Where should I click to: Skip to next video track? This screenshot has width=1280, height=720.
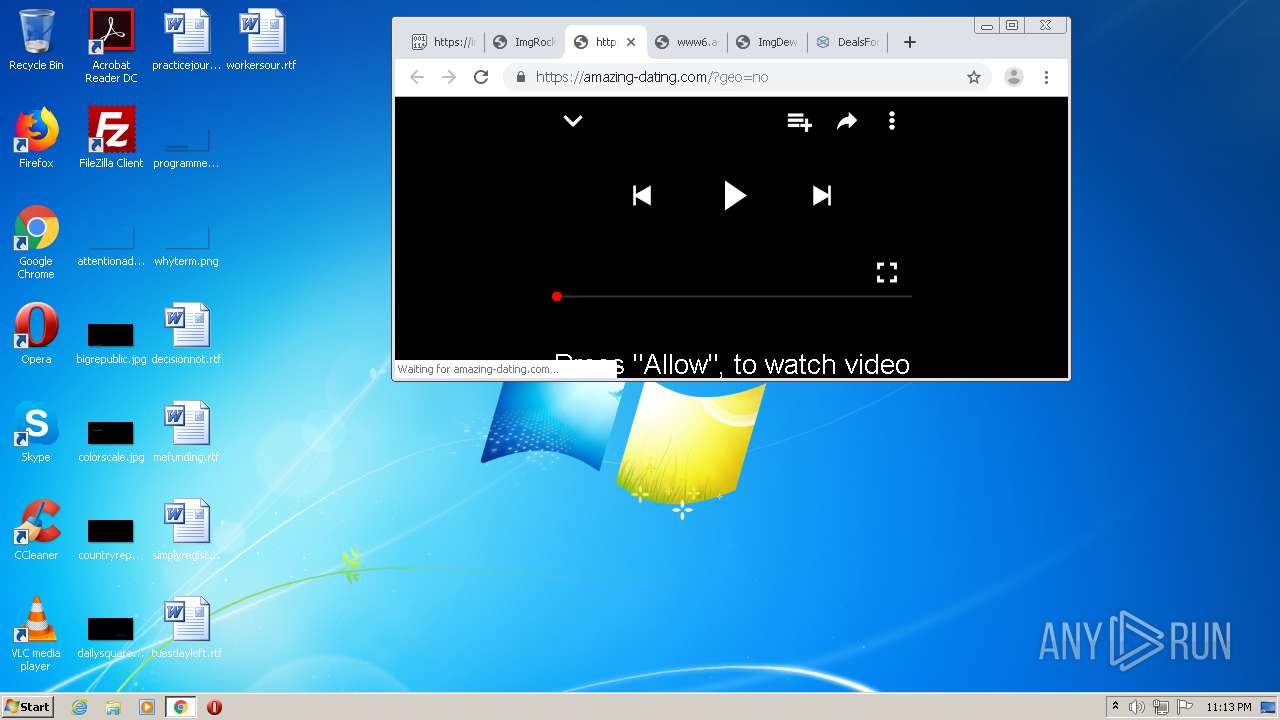(x=822, y=196)
